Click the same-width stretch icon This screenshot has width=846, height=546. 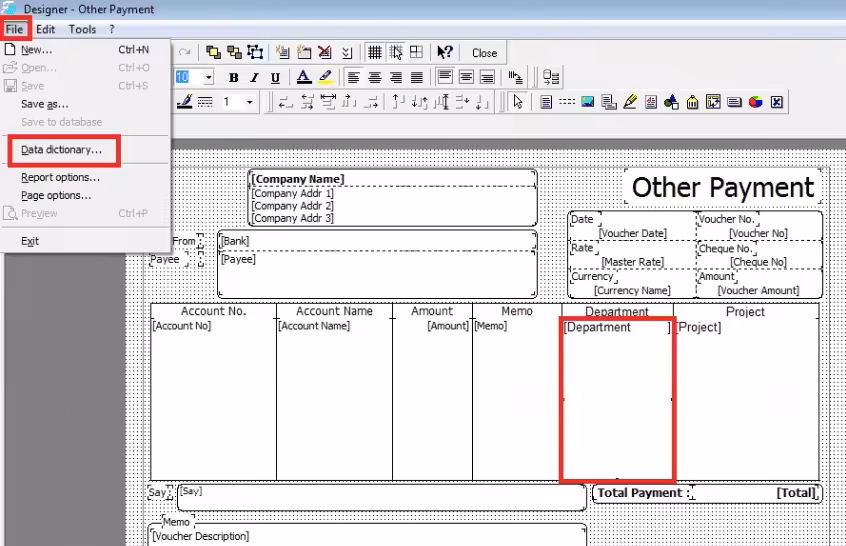click(328, 102)
